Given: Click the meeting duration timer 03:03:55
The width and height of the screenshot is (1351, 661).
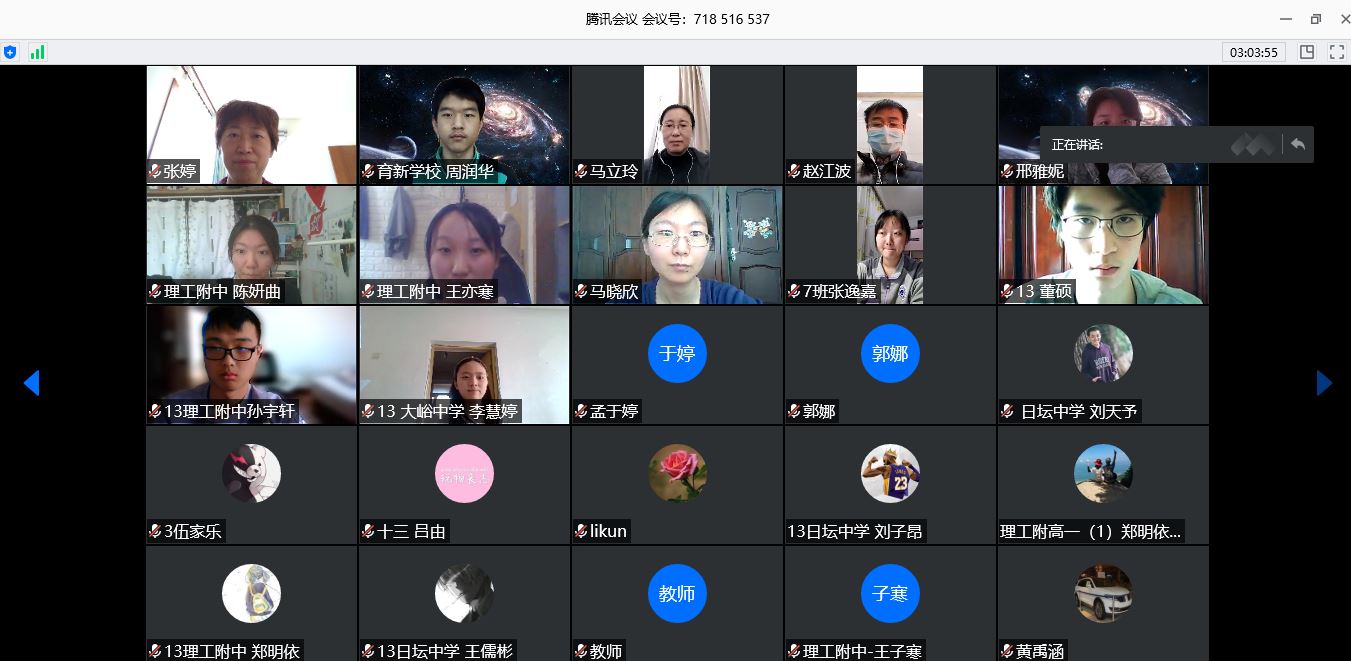Looking at the screenshot, I should point(1253,52).
